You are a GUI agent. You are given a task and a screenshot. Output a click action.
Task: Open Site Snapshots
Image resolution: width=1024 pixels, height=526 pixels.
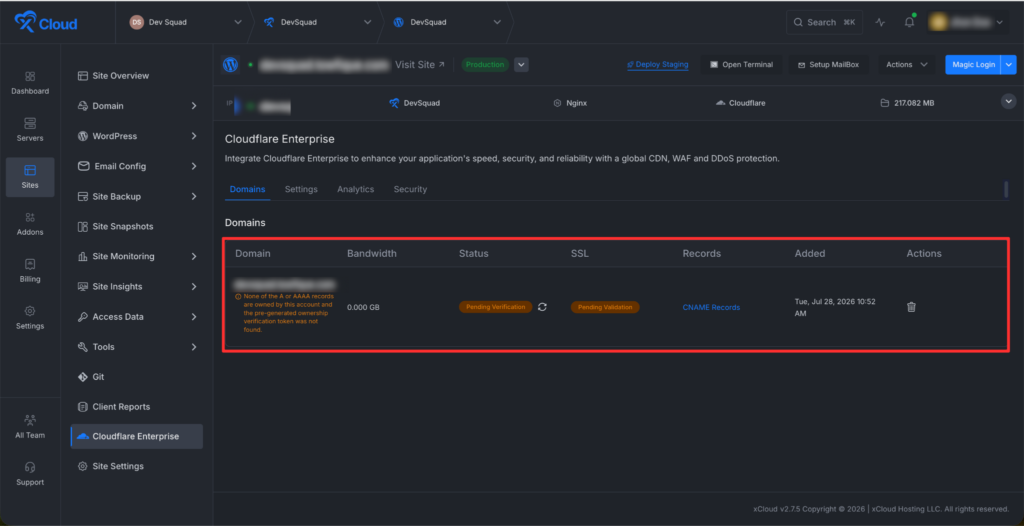pos(115,226)
